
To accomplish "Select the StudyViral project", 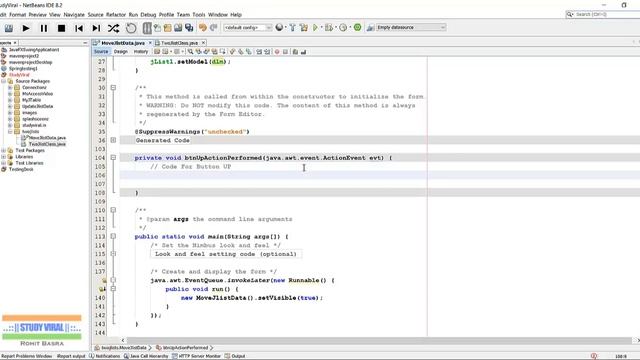I will (x=19, y=75).
